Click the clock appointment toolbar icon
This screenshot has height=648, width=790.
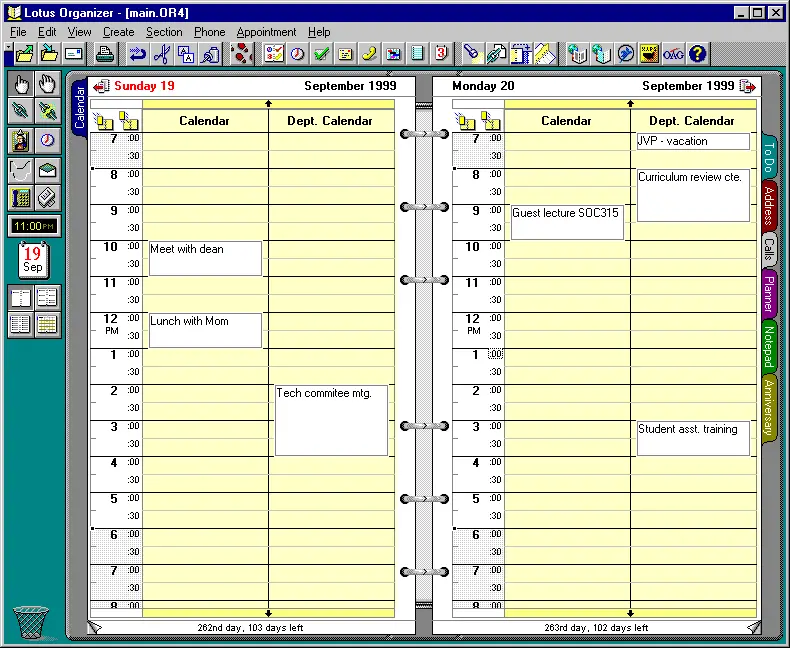tap(297, 54)
